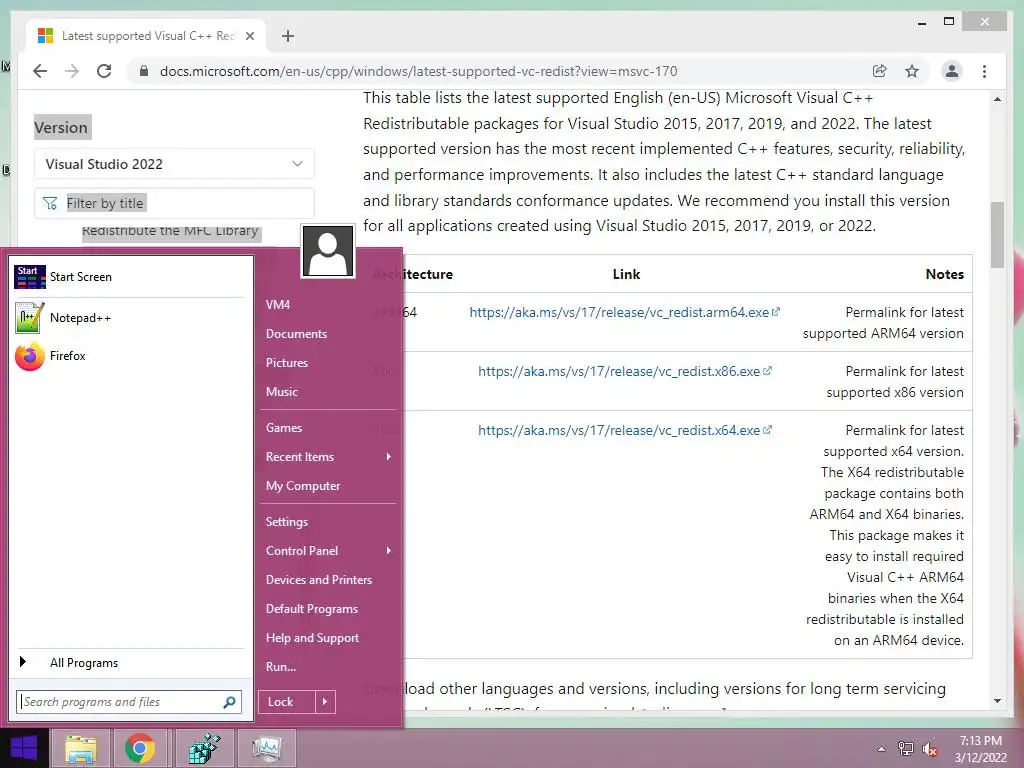Click the Lock button
The width and height of the screenshot is (1024, 768).
(287, 702)
